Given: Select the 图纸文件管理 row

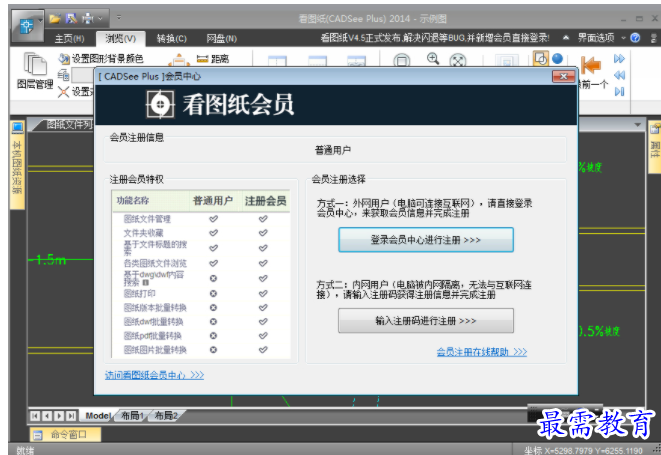Looking at the screenshot, I should coord(201,219).
